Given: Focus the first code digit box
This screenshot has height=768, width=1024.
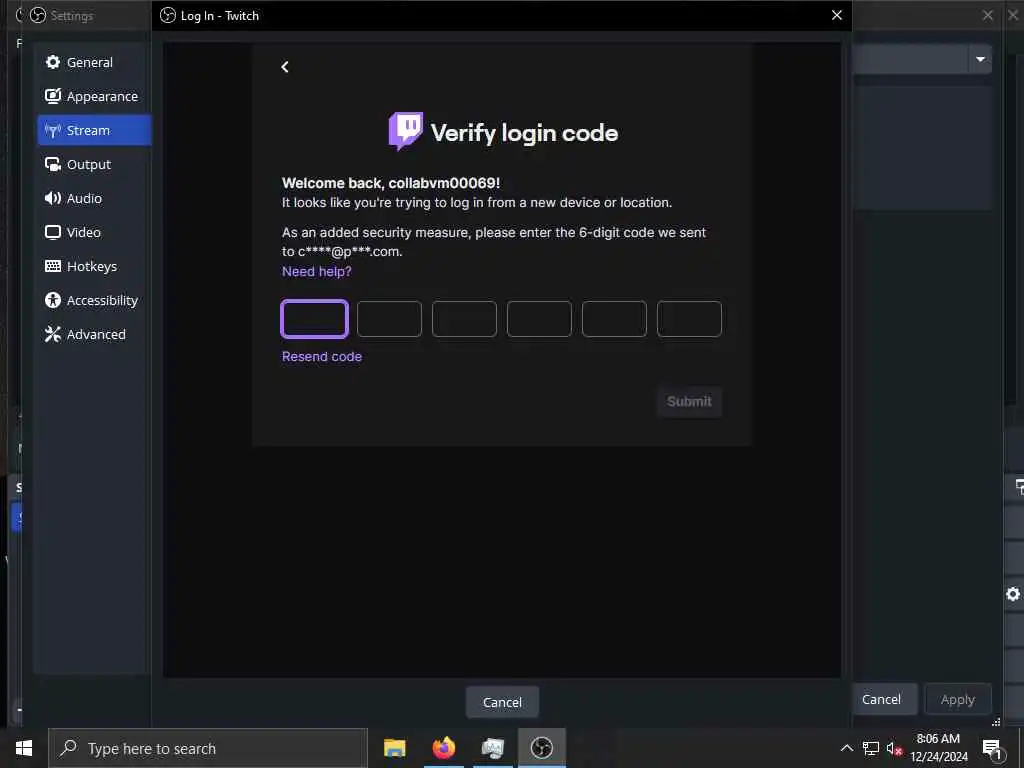Looking at the screenshot, I should coord(314,319).
